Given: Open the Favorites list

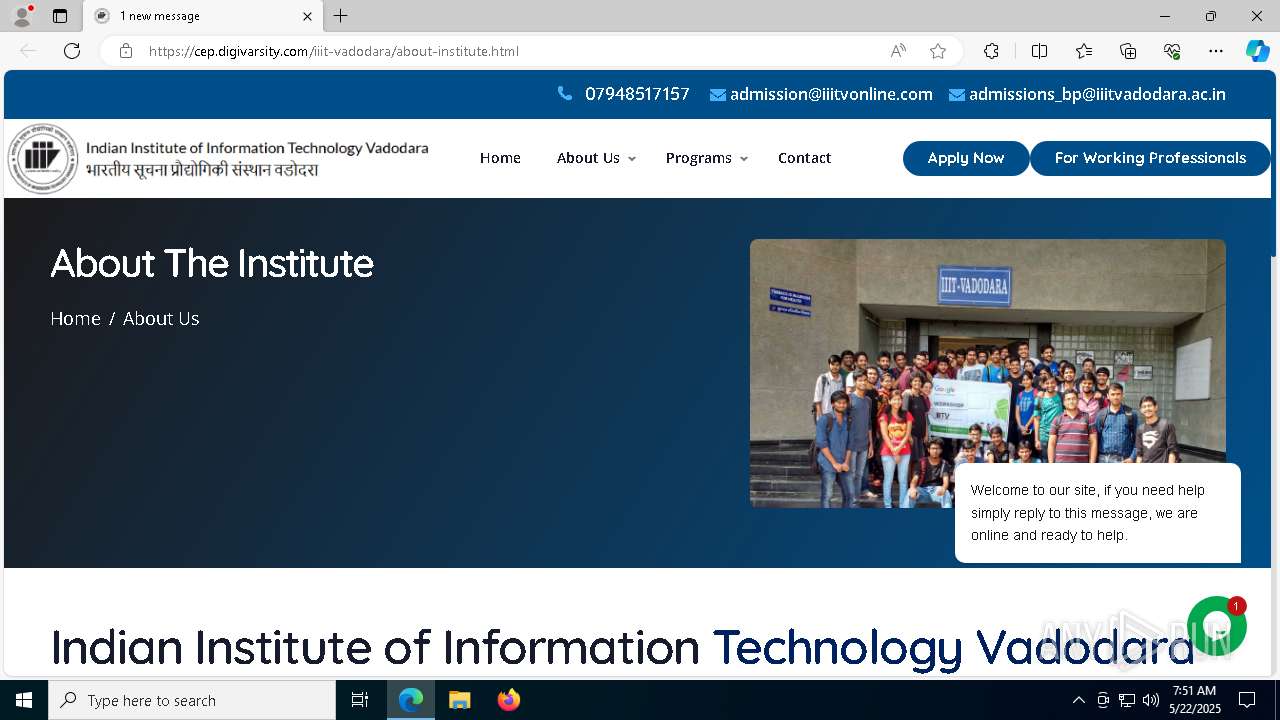Looking at the screenshot, I should coord(1084,51).
